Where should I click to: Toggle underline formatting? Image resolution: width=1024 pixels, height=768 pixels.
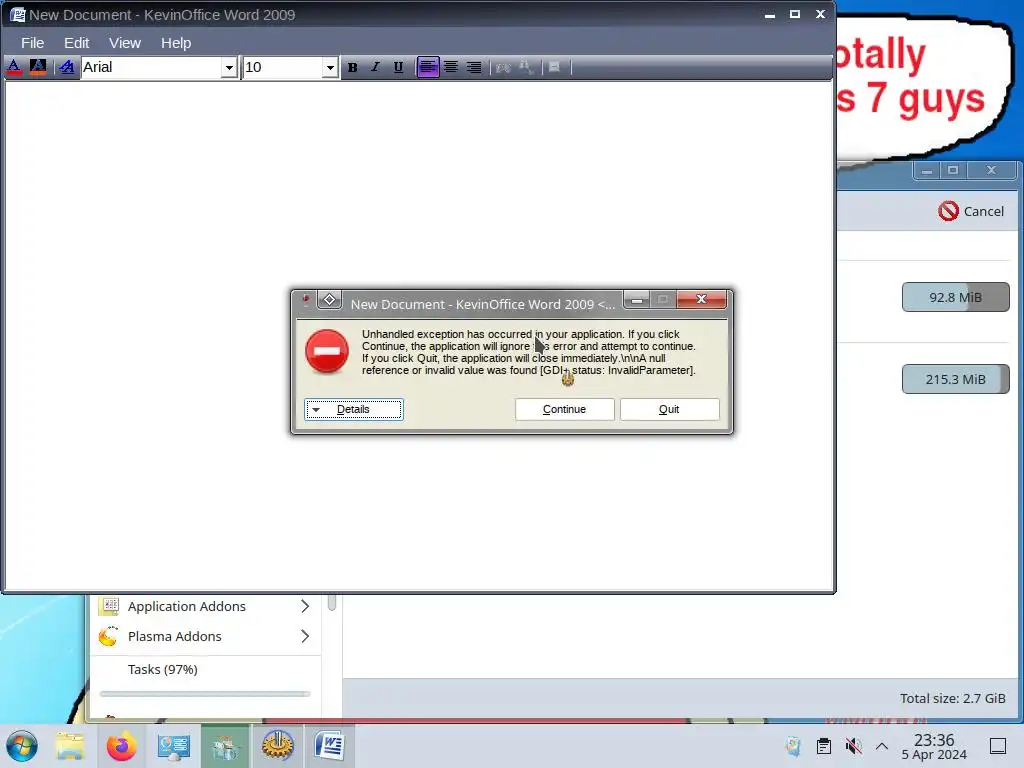pyautogui.click(x=398, y=67)
